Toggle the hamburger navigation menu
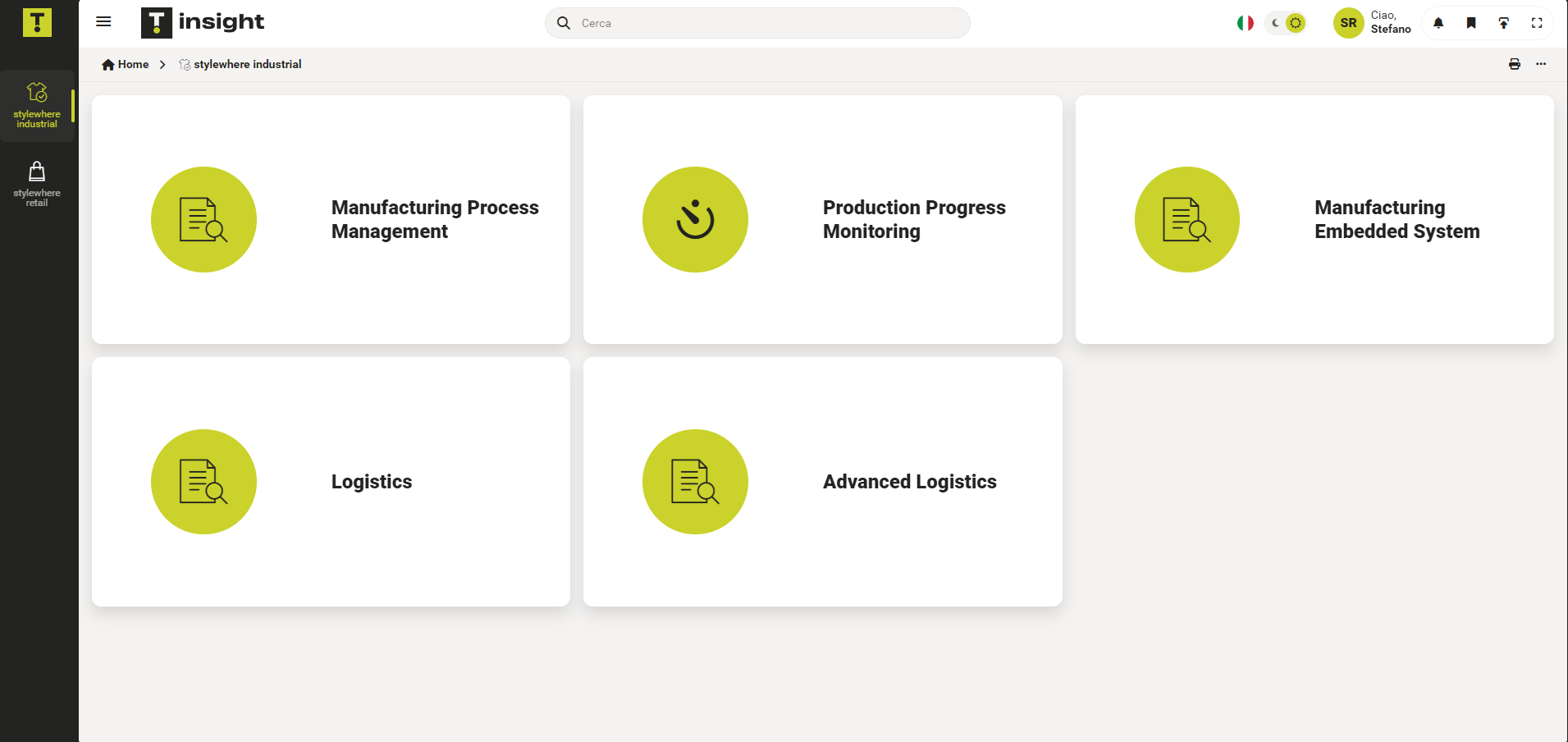 pos(103,22)
